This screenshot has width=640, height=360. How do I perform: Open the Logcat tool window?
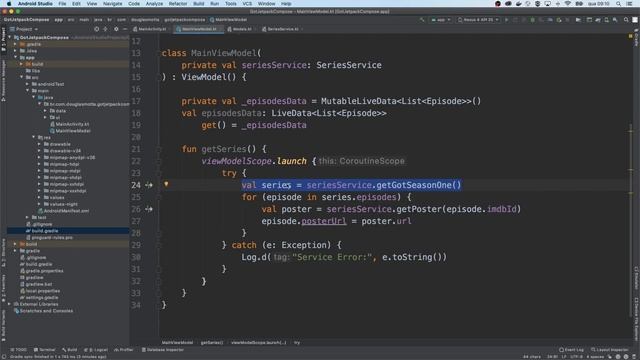[96, 350]
